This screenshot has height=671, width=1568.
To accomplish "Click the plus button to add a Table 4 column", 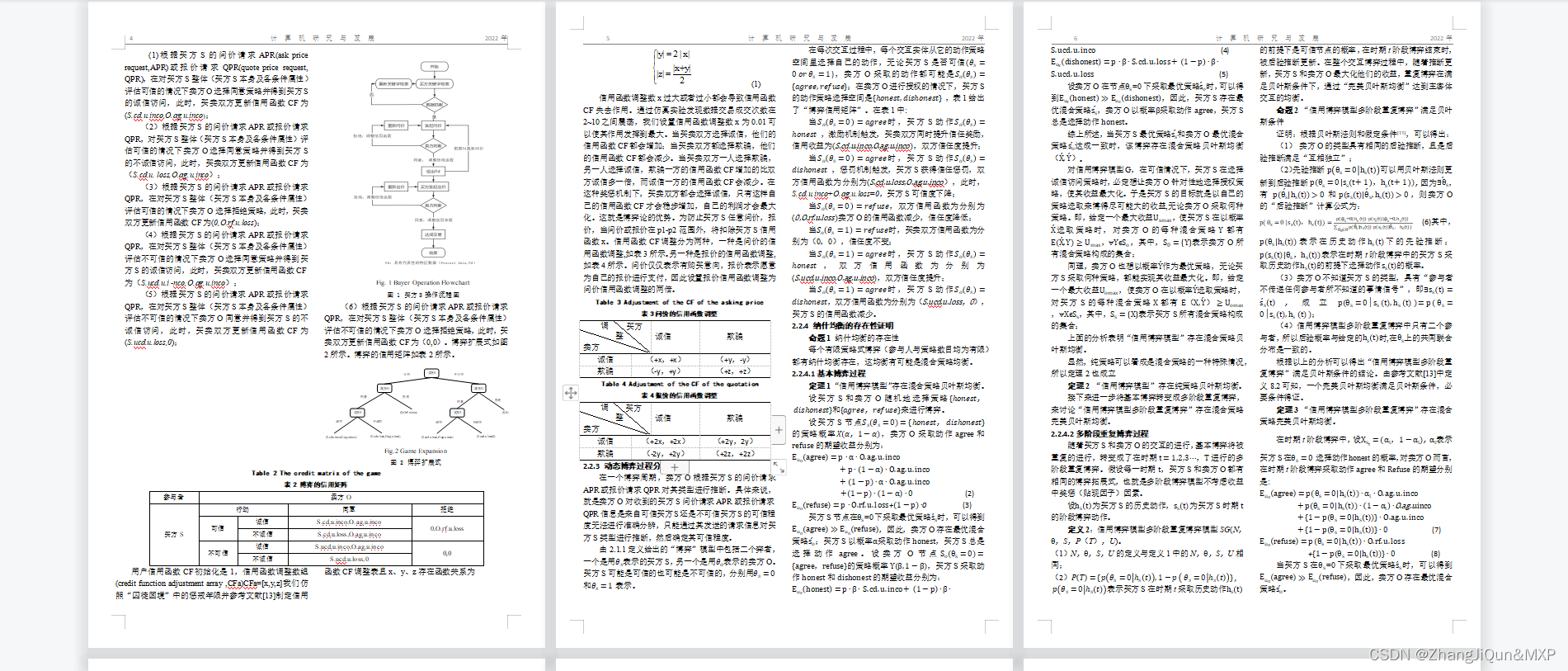I will 779,429.
